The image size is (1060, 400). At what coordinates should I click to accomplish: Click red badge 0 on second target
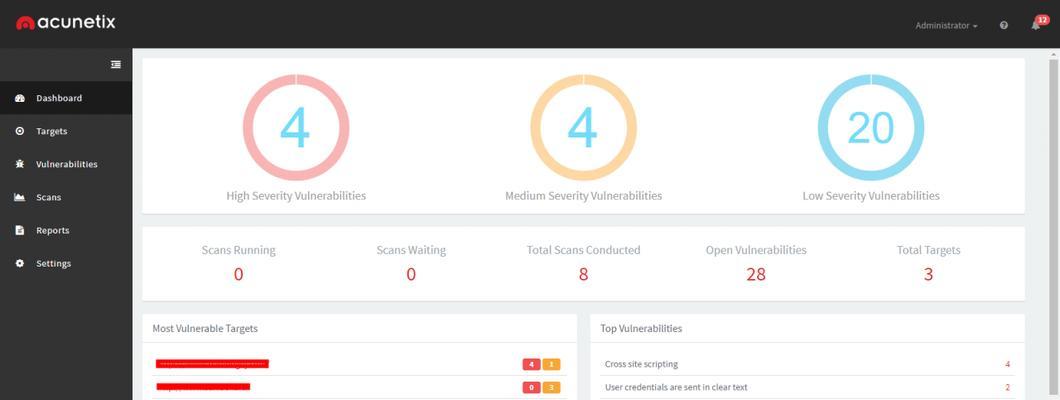coord(531,388)
